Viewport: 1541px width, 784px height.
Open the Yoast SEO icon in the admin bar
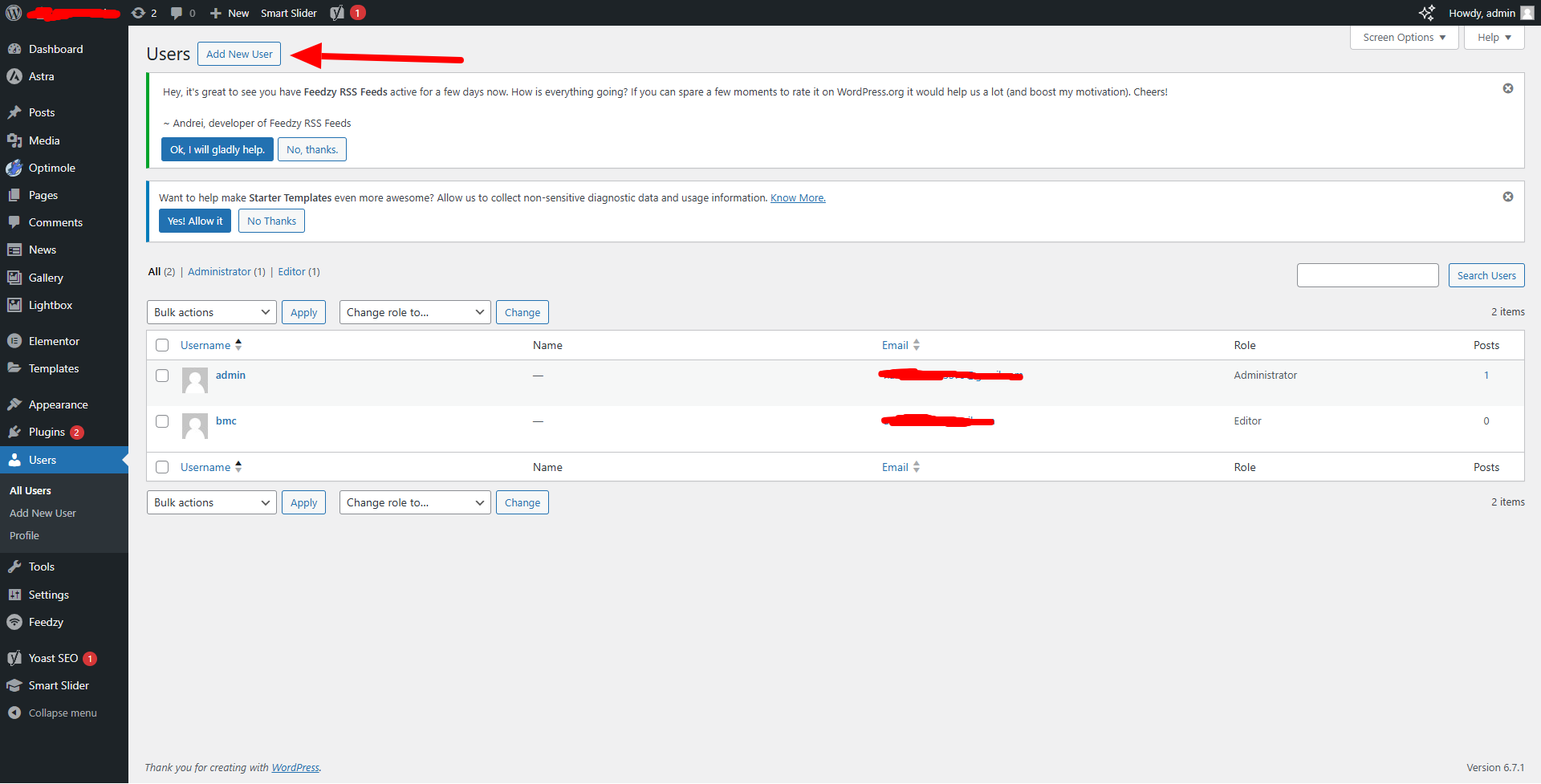[x=337, y=13]
